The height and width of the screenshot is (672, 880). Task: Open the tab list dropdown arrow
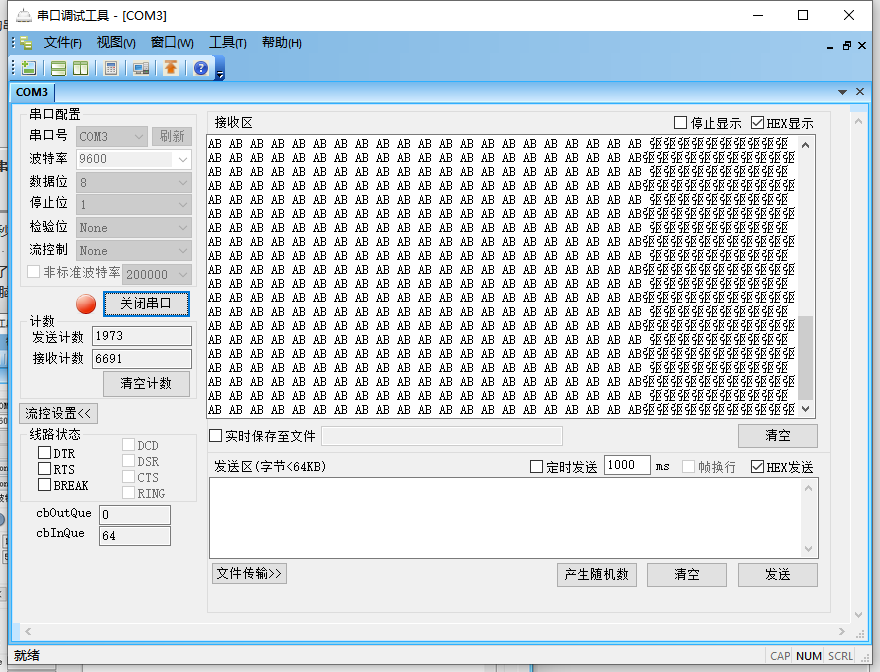click(x=842, y=92)
